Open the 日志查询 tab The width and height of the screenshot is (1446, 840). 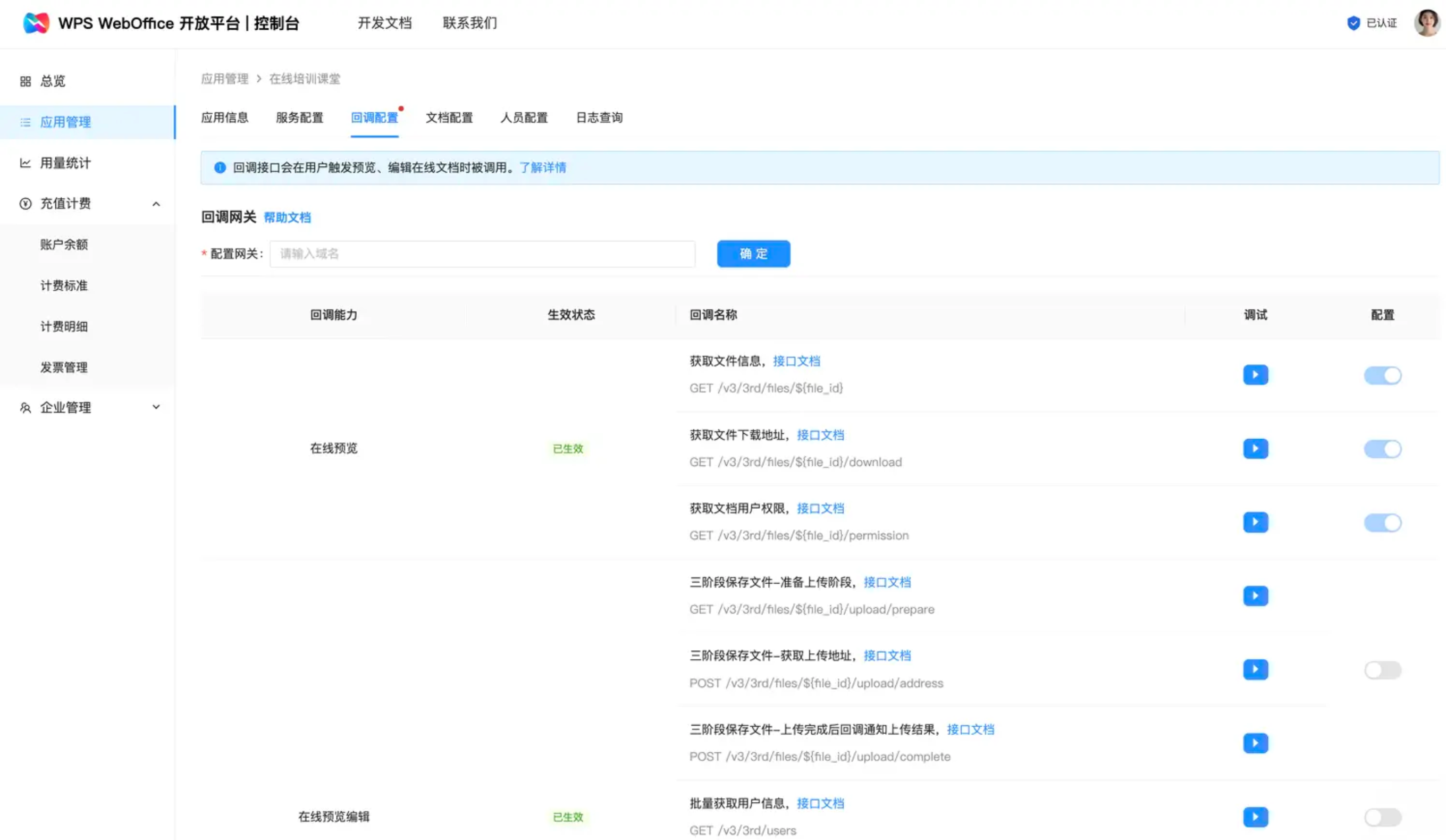pos(599,117)
